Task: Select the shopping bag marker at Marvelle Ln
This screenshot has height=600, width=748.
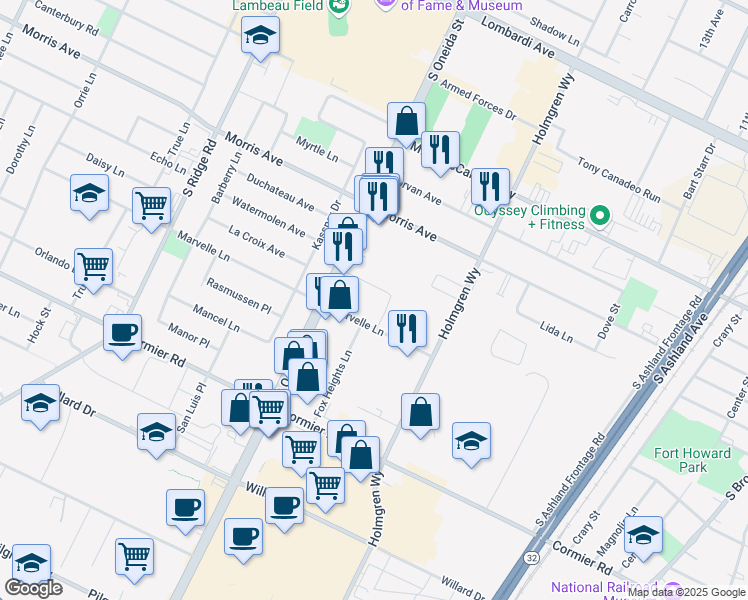Action: point(339,298)
